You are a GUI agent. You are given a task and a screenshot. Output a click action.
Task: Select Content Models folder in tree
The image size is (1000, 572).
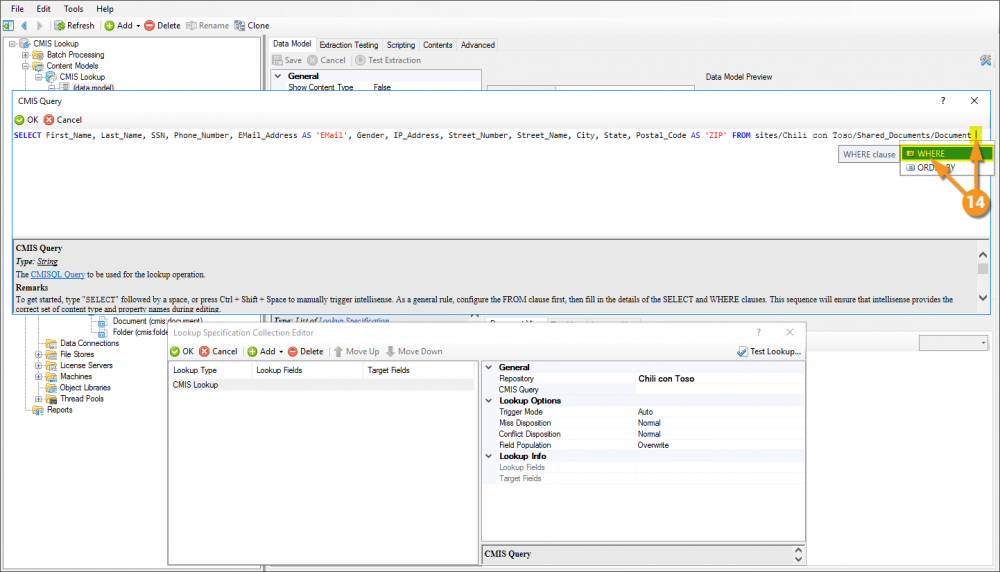72,66
